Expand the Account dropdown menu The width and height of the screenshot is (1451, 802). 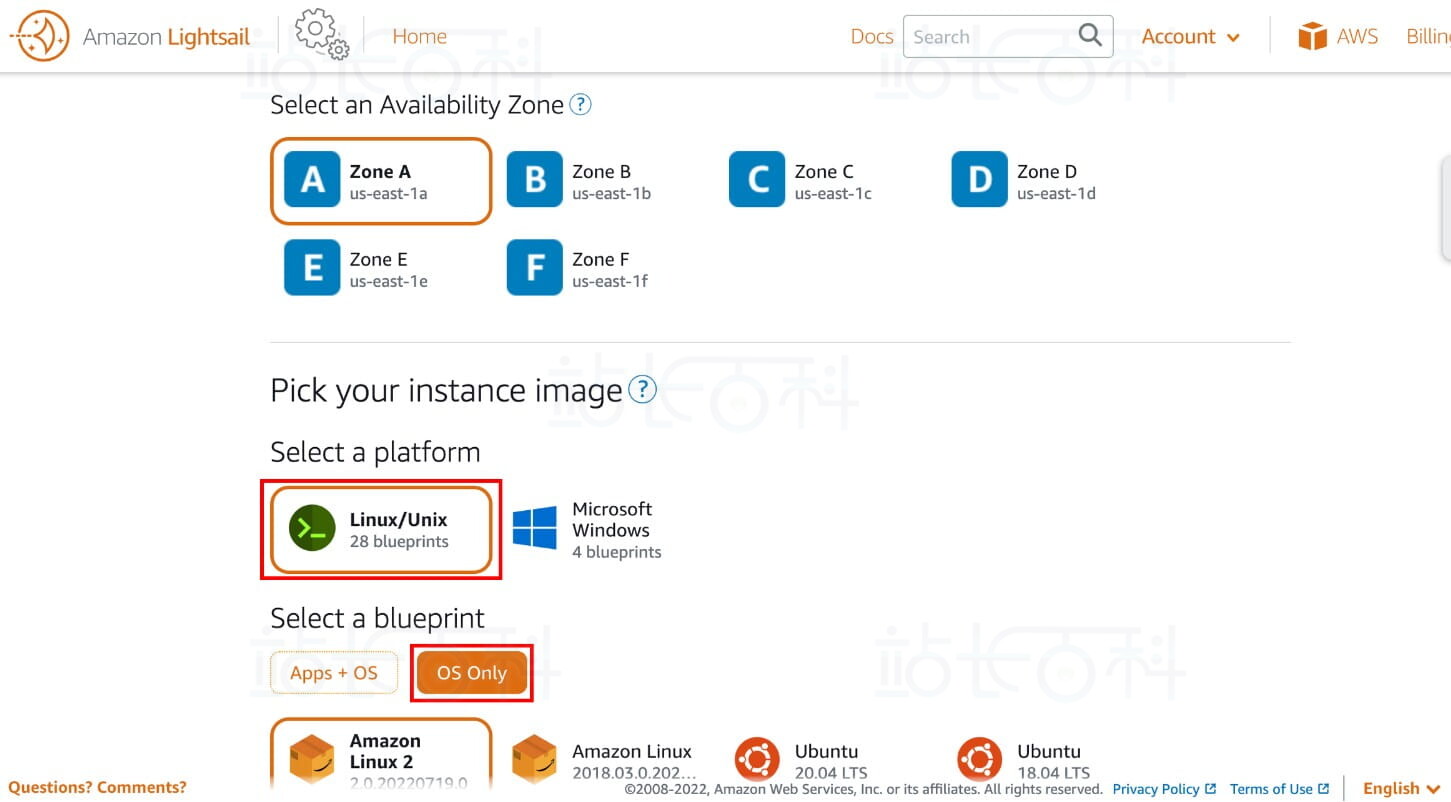[x=1190, y=37]
